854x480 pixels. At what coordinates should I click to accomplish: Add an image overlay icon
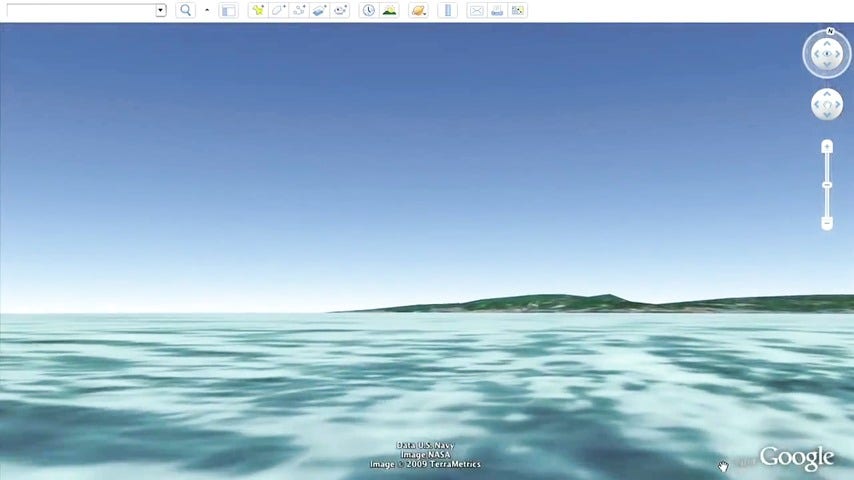point(320,10)
